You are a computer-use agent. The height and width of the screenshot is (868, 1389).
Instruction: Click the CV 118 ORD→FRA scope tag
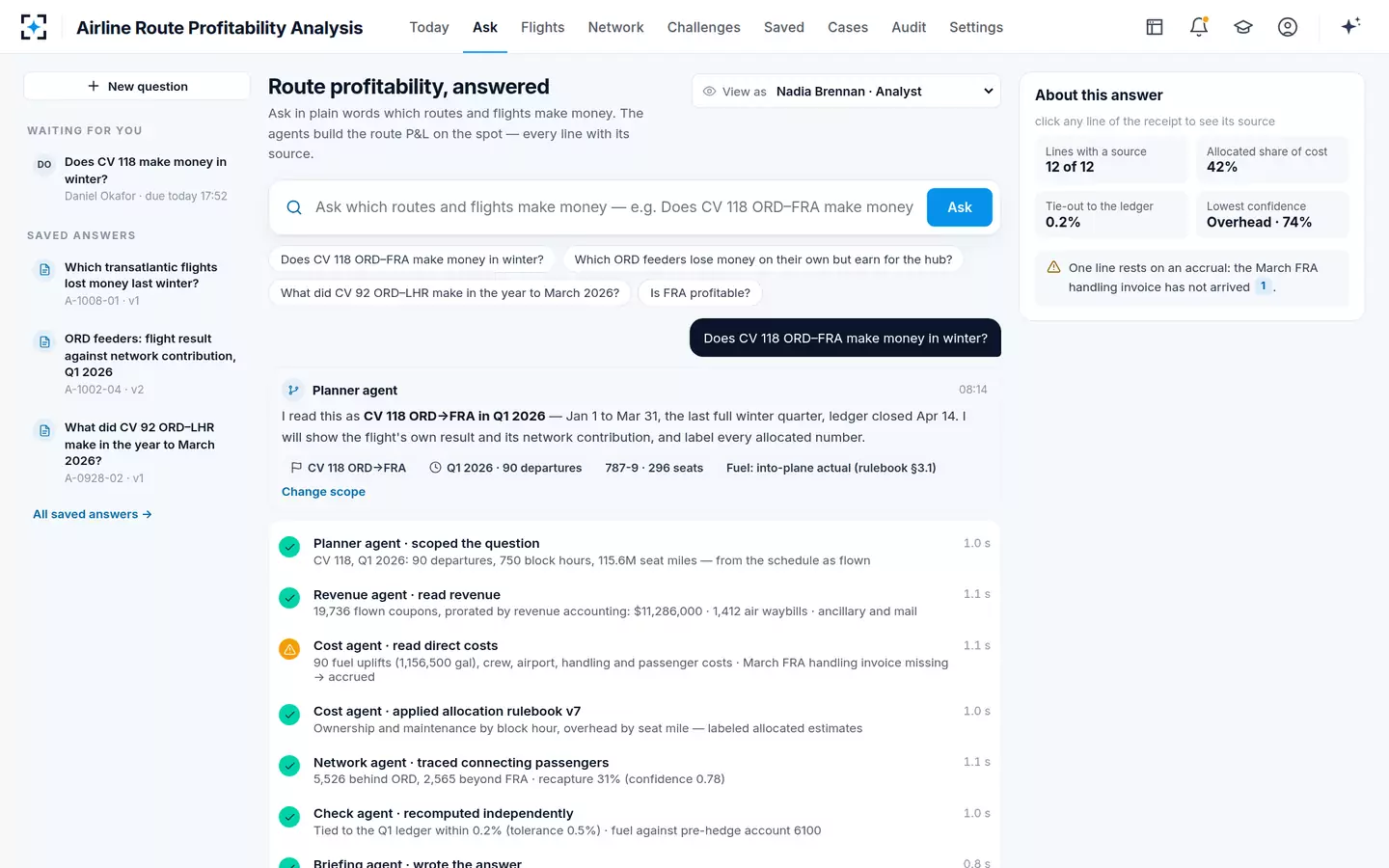[348, 468]
